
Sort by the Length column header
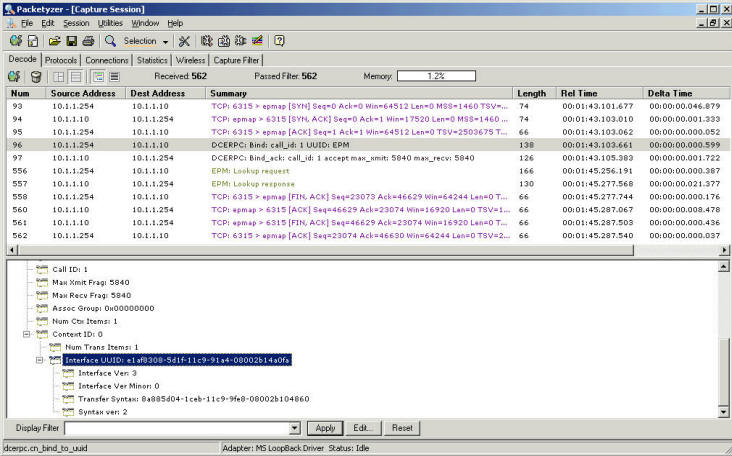coord(534,93)
